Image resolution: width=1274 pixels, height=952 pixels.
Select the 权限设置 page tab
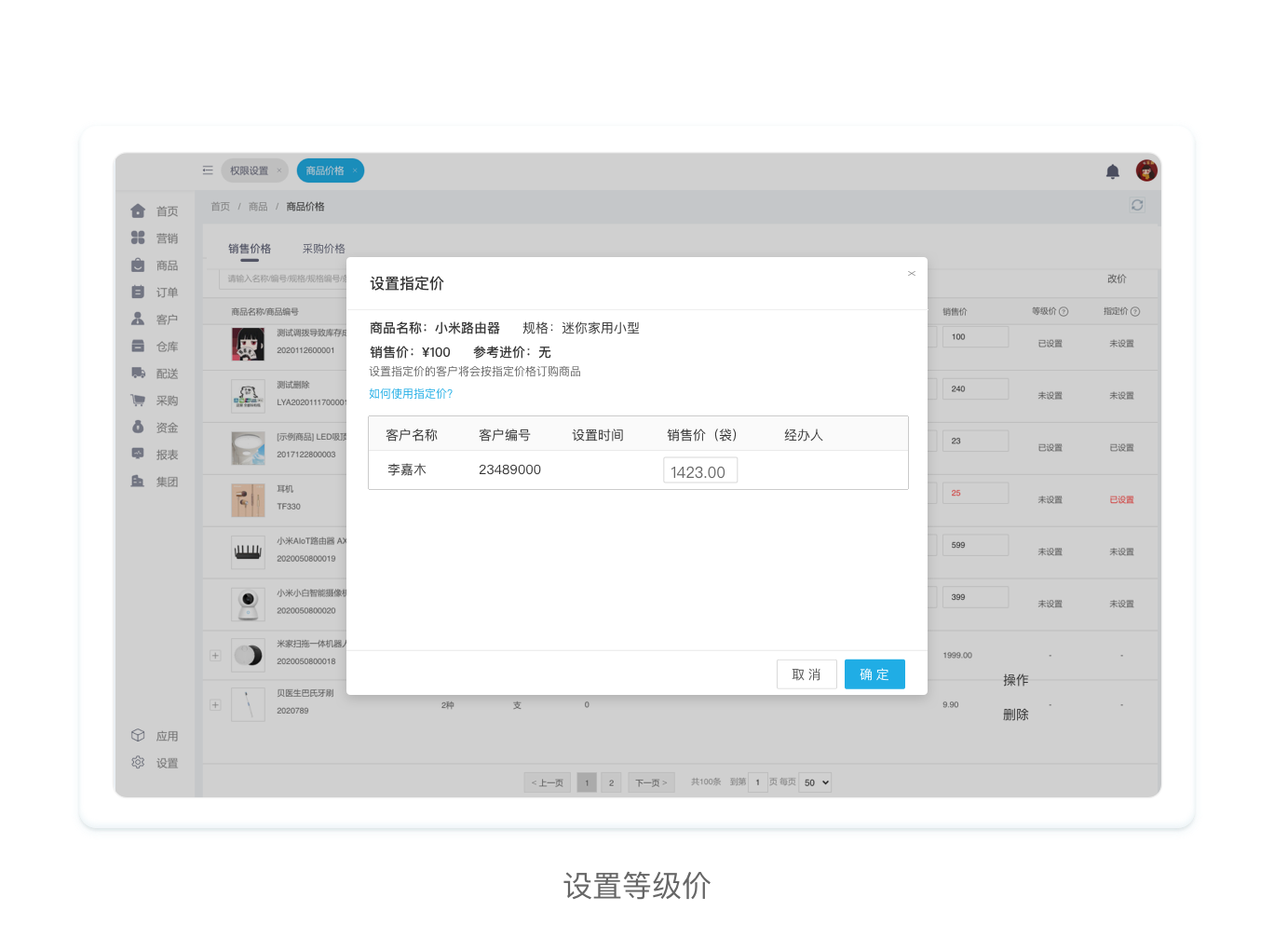249,171
